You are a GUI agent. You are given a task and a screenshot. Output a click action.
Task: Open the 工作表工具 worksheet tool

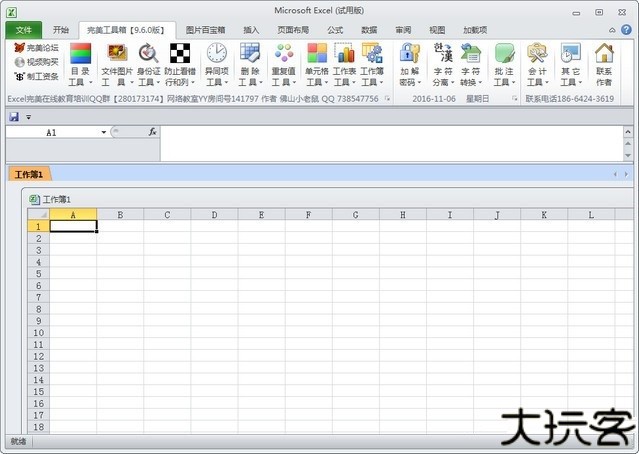coord(345,64)
